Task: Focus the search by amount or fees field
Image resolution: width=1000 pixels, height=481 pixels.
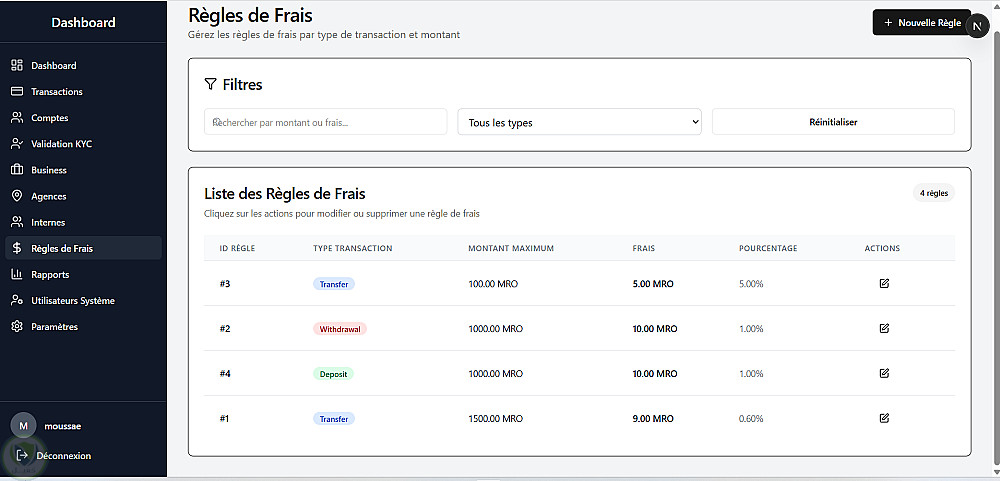Action: 326,122
